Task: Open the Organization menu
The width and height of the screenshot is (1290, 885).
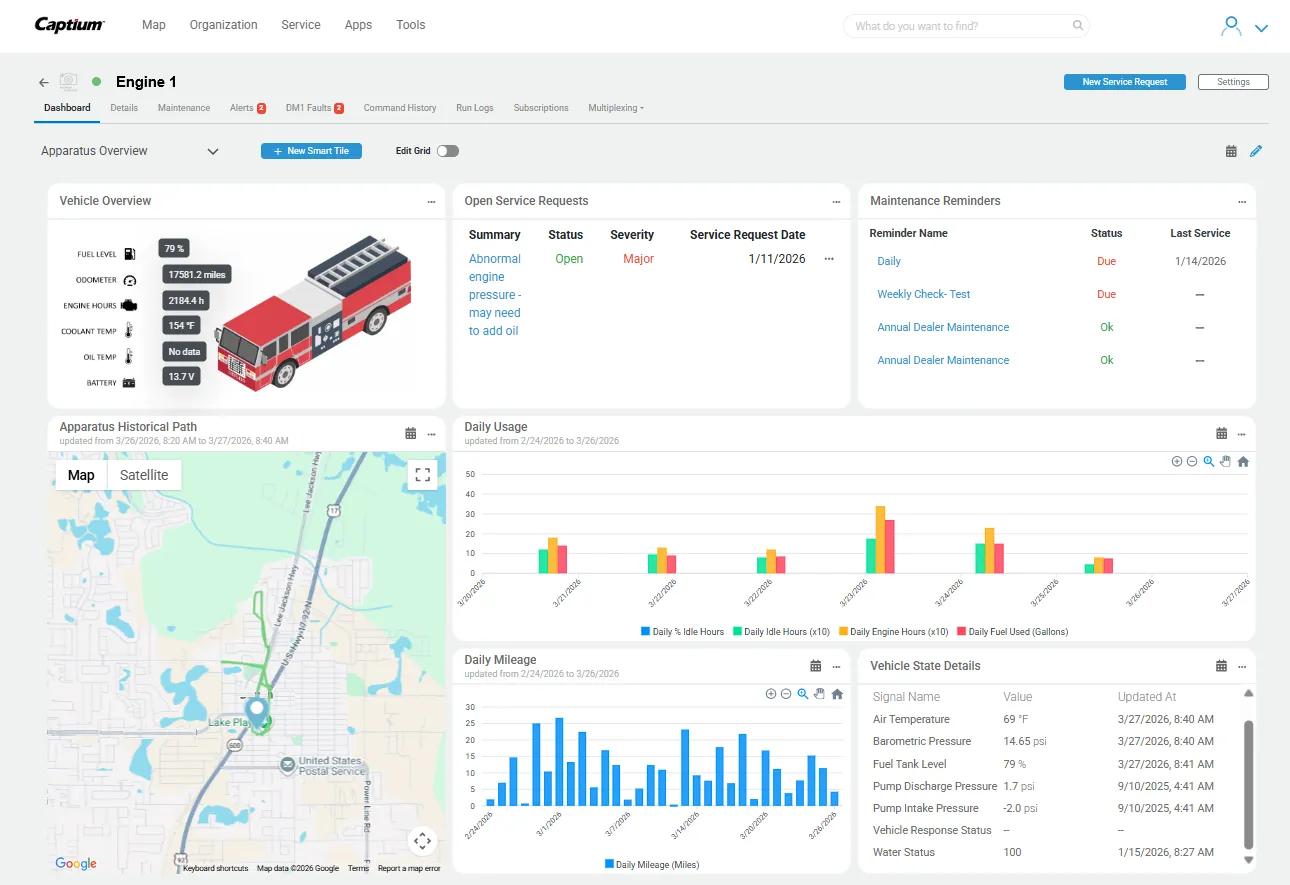Action: click(223, 25)
